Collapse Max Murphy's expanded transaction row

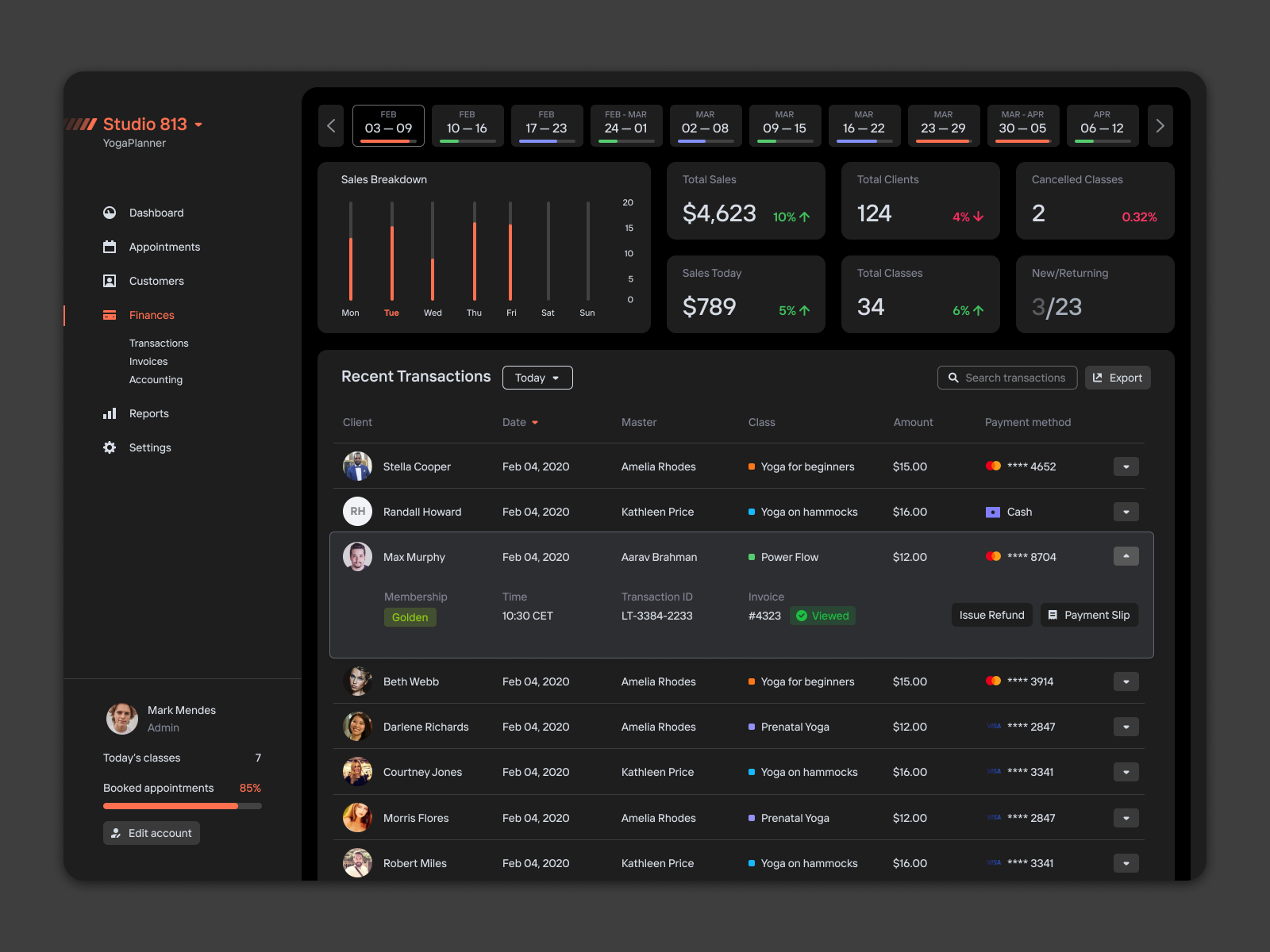point(1126,556)
